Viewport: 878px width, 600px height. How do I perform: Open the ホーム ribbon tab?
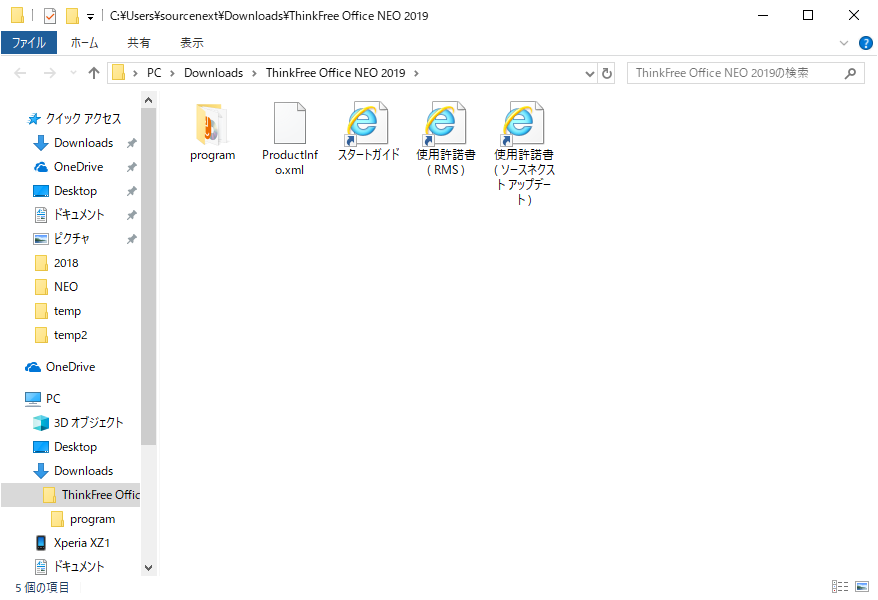point(85,43)
